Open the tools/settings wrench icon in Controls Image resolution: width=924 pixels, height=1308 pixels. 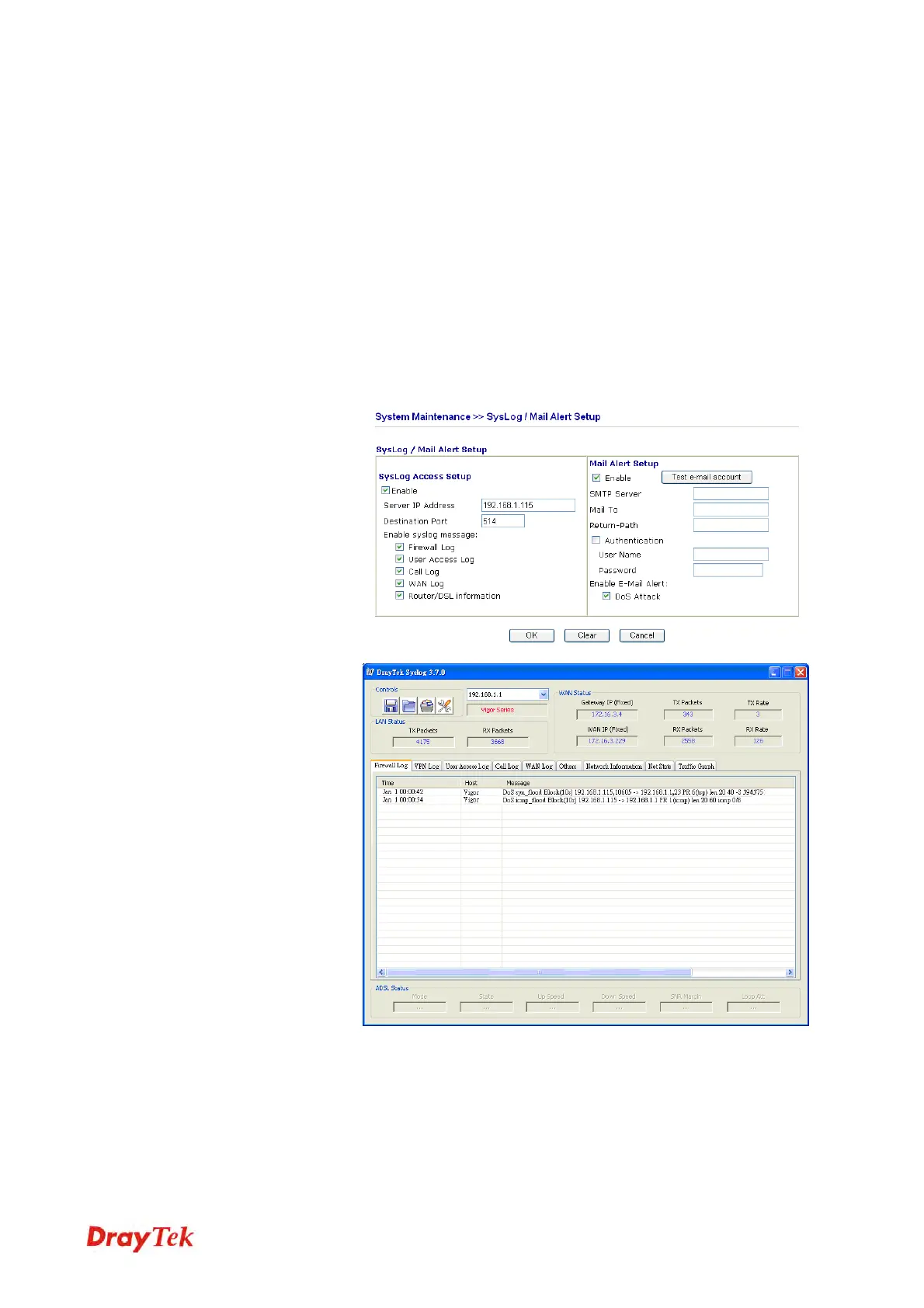(444, 705)
